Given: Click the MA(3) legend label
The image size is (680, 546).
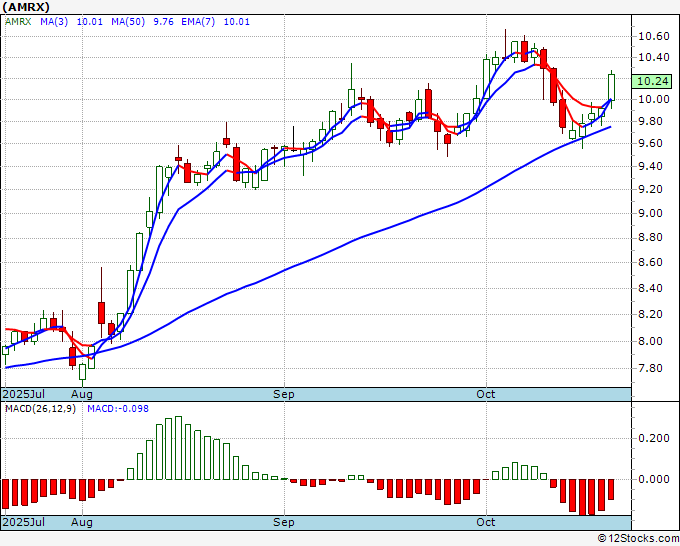Looking at the screenshot, I should point(54,22).
